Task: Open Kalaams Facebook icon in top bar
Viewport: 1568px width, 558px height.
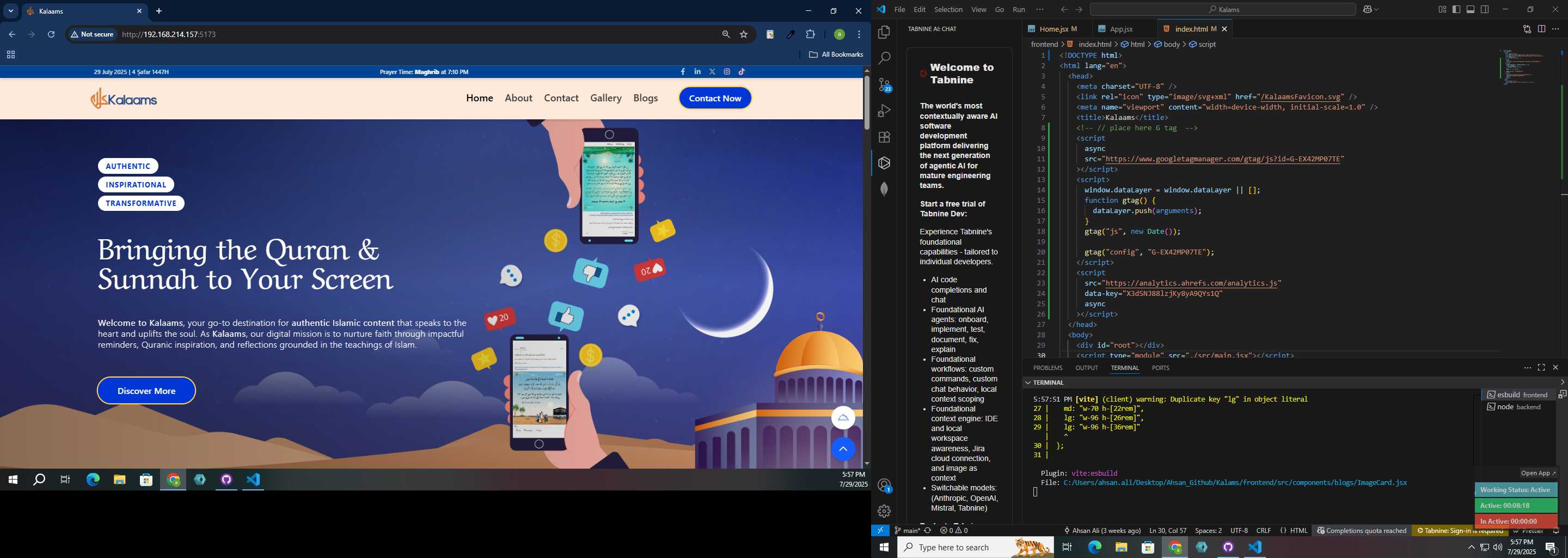Action: point(683,72)
